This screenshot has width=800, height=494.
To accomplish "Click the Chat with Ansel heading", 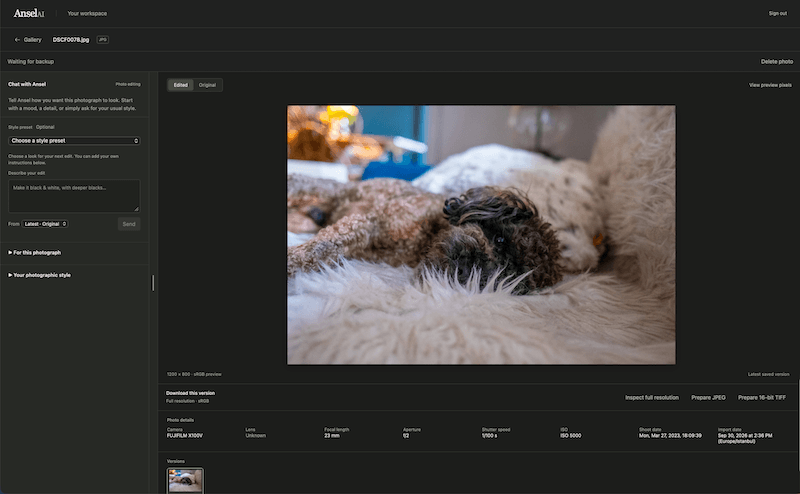I will pyautogui.click(x=27, y=84).
